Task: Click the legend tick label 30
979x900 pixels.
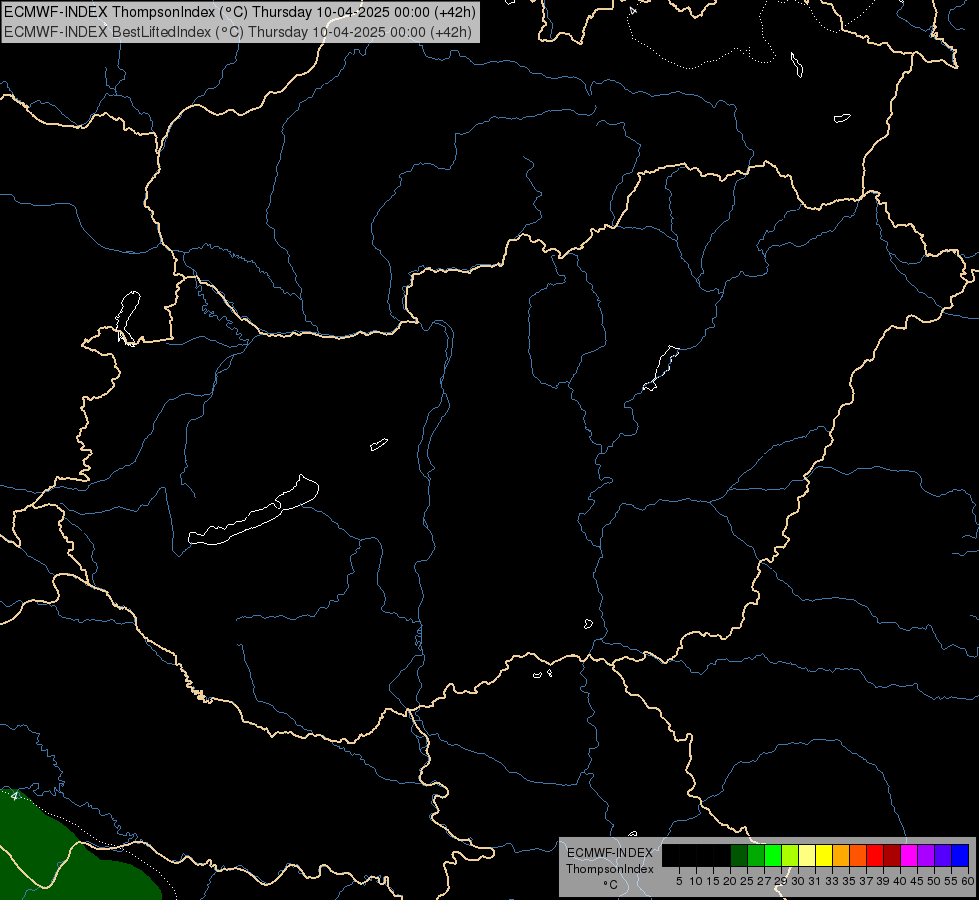Action: tap(799, 881)
